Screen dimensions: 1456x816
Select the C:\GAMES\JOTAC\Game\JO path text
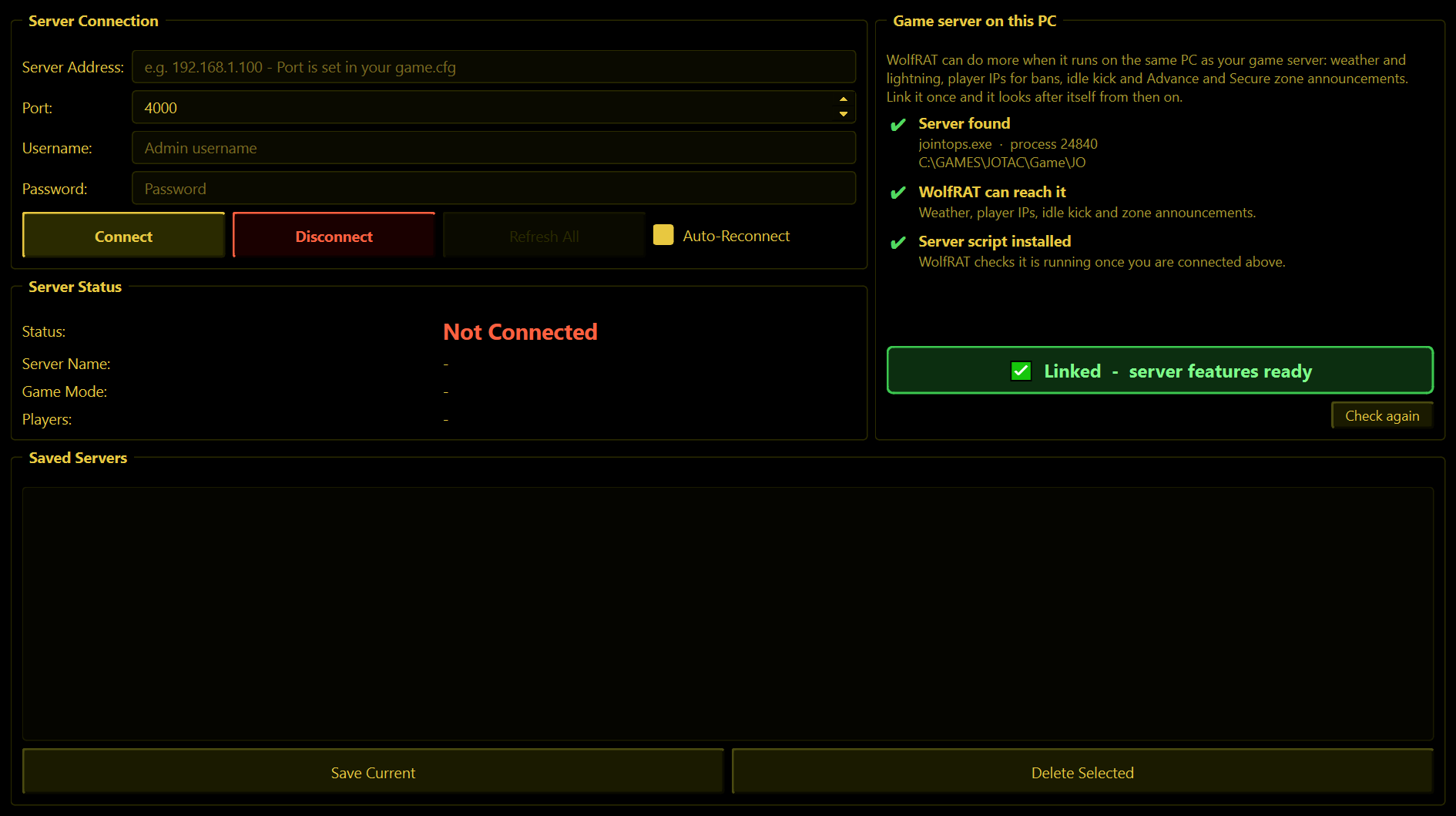pos(1001,163)
